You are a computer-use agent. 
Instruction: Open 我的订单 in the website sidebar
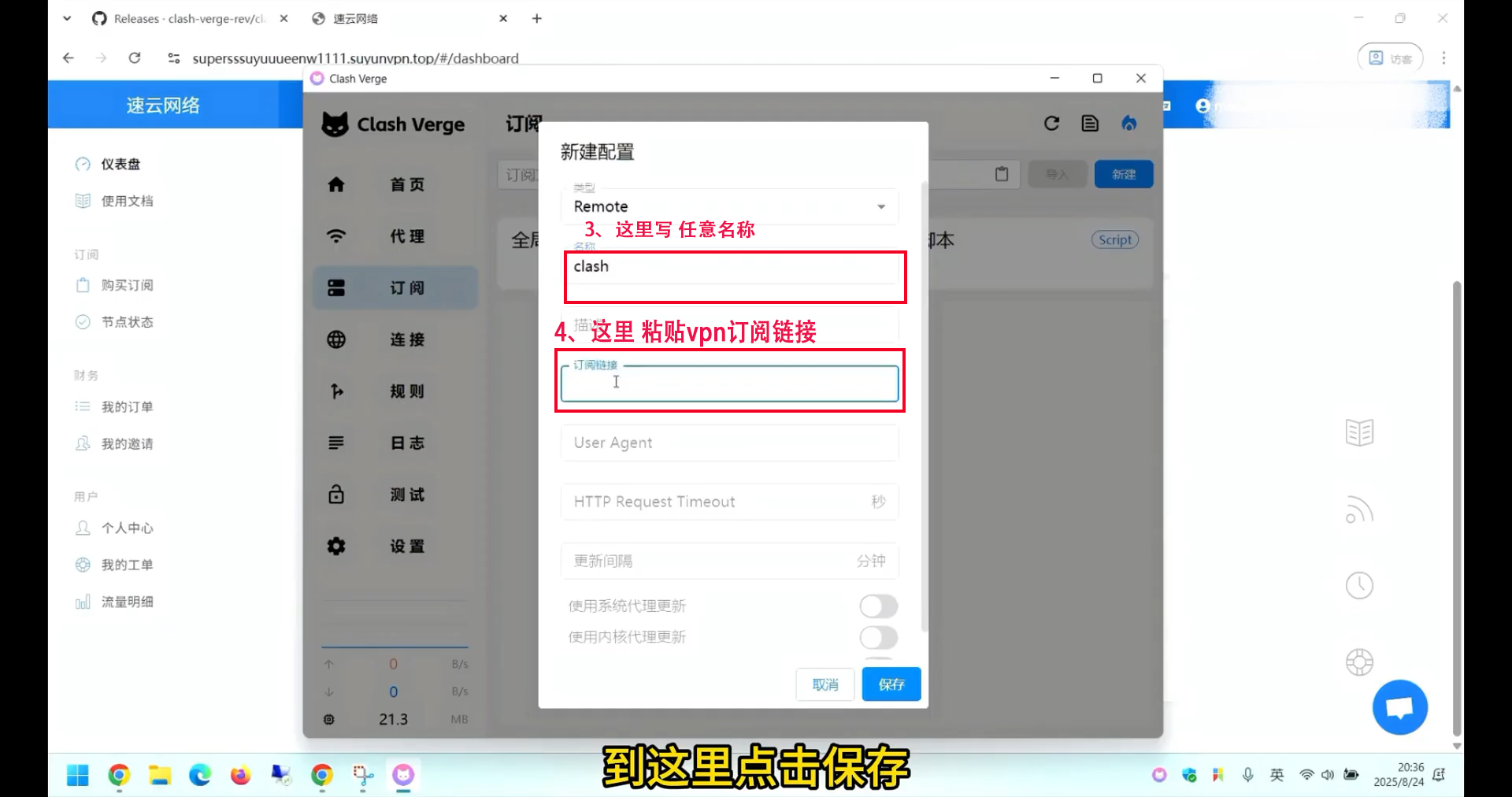(x=126, y=406)
